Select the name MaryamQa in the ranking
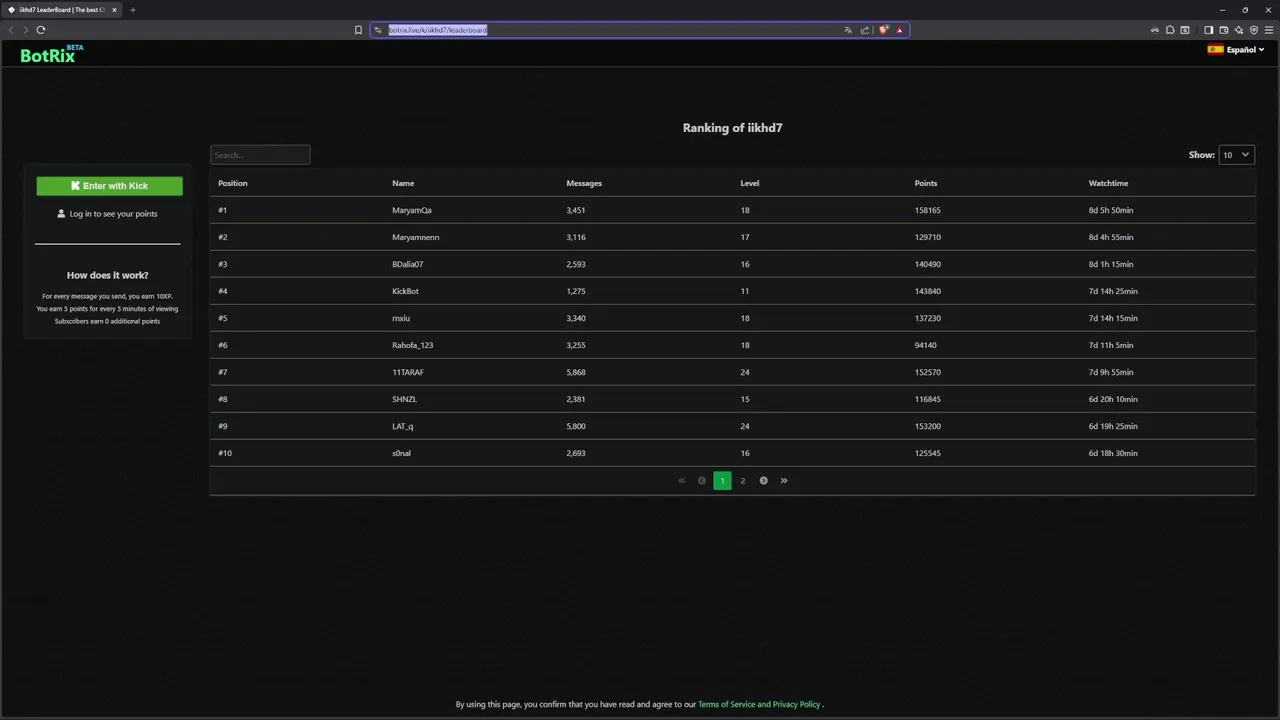This screenshot has height=720, width=1280. click(412, 211)
